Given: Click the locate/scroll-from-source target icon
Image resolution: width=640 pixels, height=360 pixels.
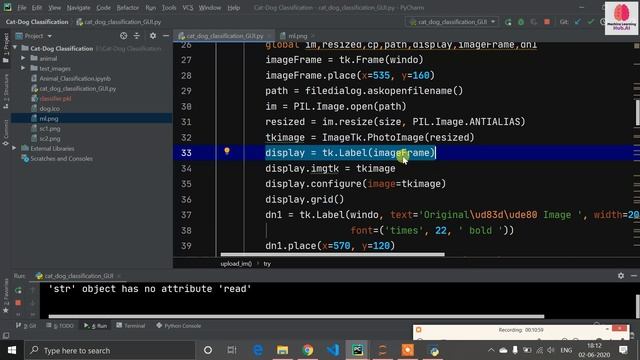Looking at the screenshot, I should (x=123, y=36).
